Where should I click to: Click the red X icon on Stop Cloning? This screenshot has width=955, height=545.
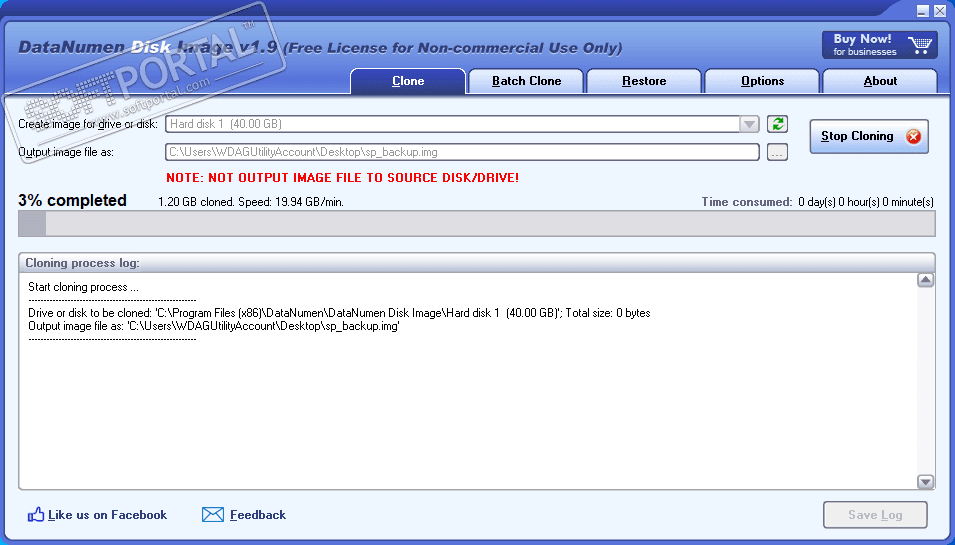[914, 136]
